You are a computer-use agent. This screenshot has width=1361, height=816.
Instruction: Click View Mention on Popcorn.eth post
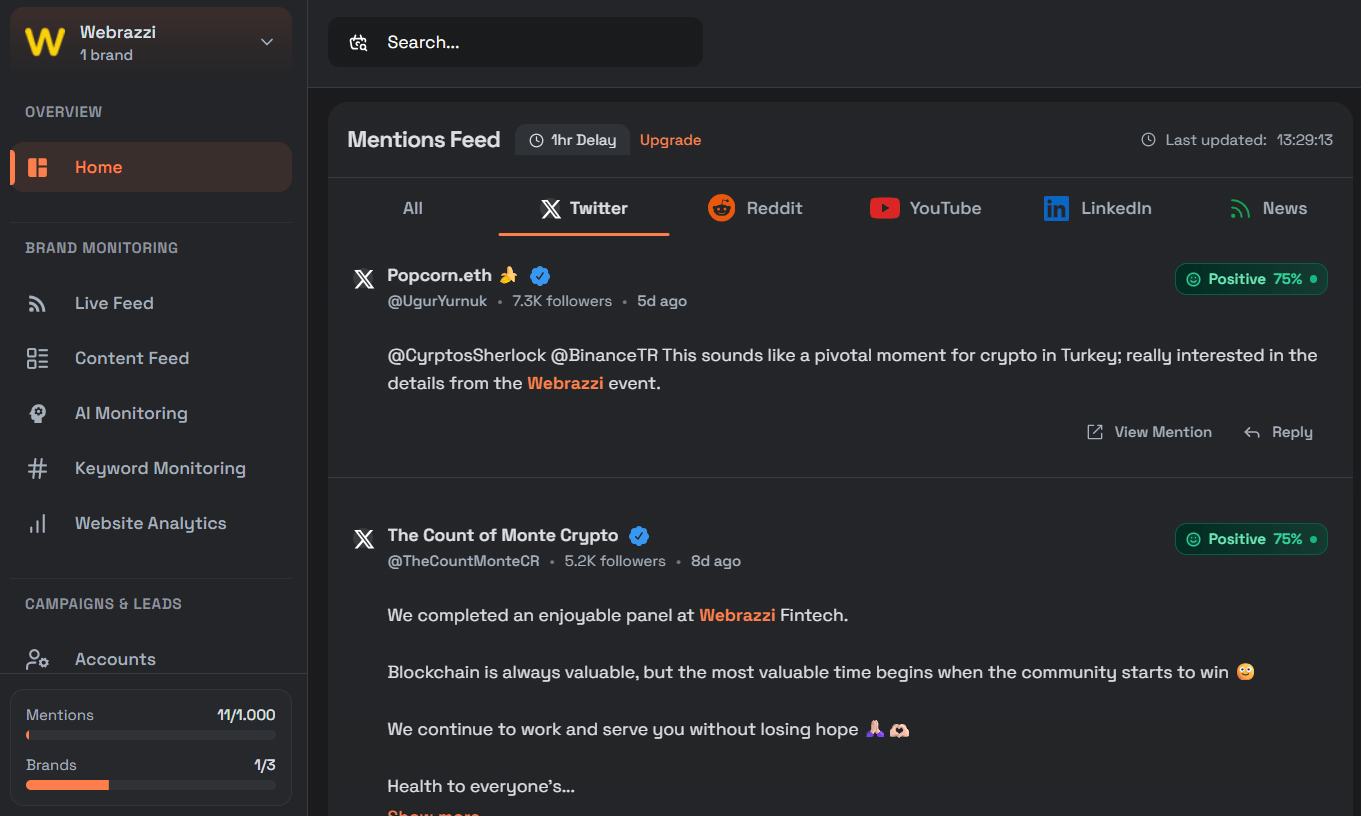pyautogui.click(x=1149, y=432)
